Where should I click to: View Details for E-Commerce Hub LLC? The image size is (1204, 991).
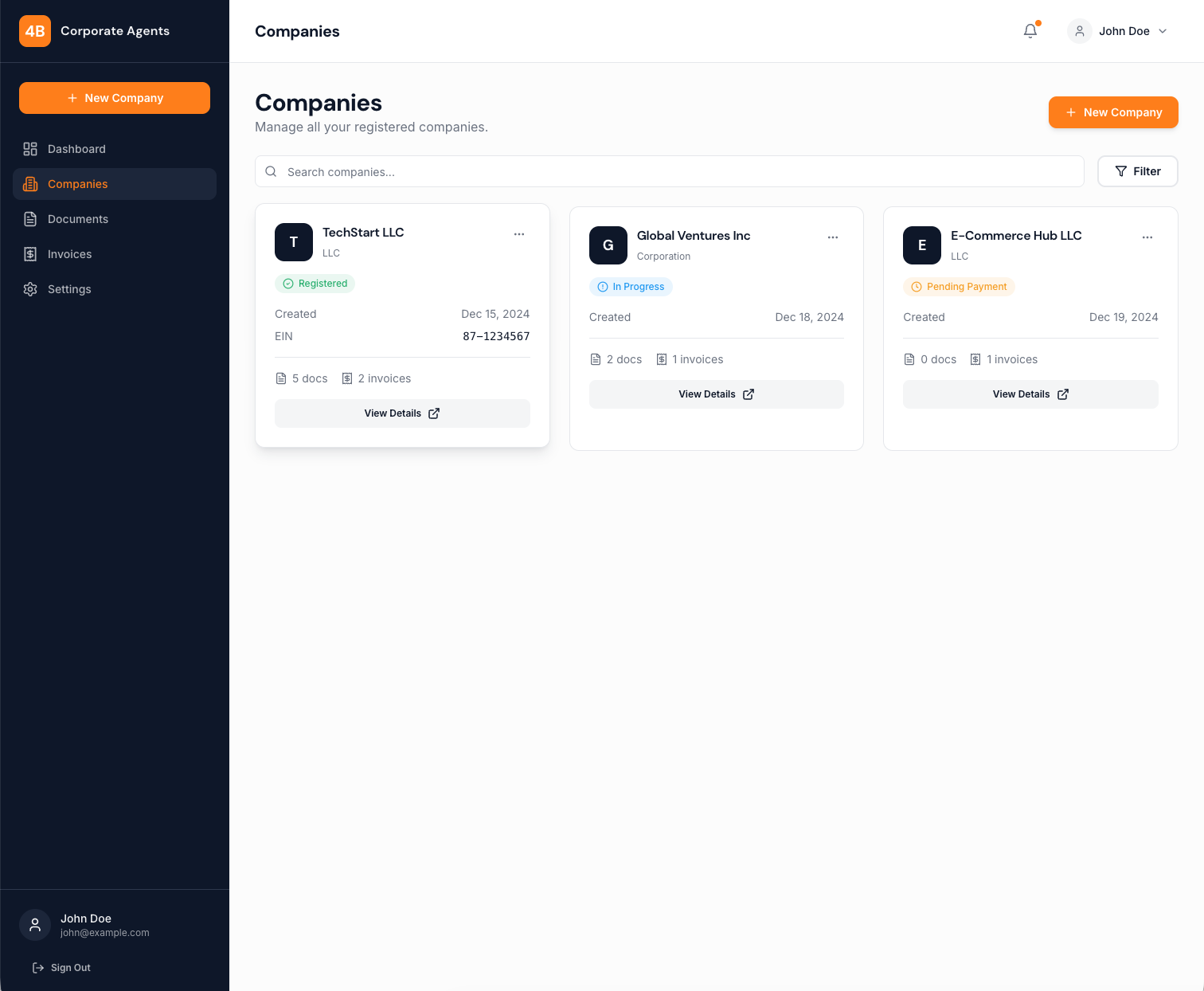(x=1030, y=394)
